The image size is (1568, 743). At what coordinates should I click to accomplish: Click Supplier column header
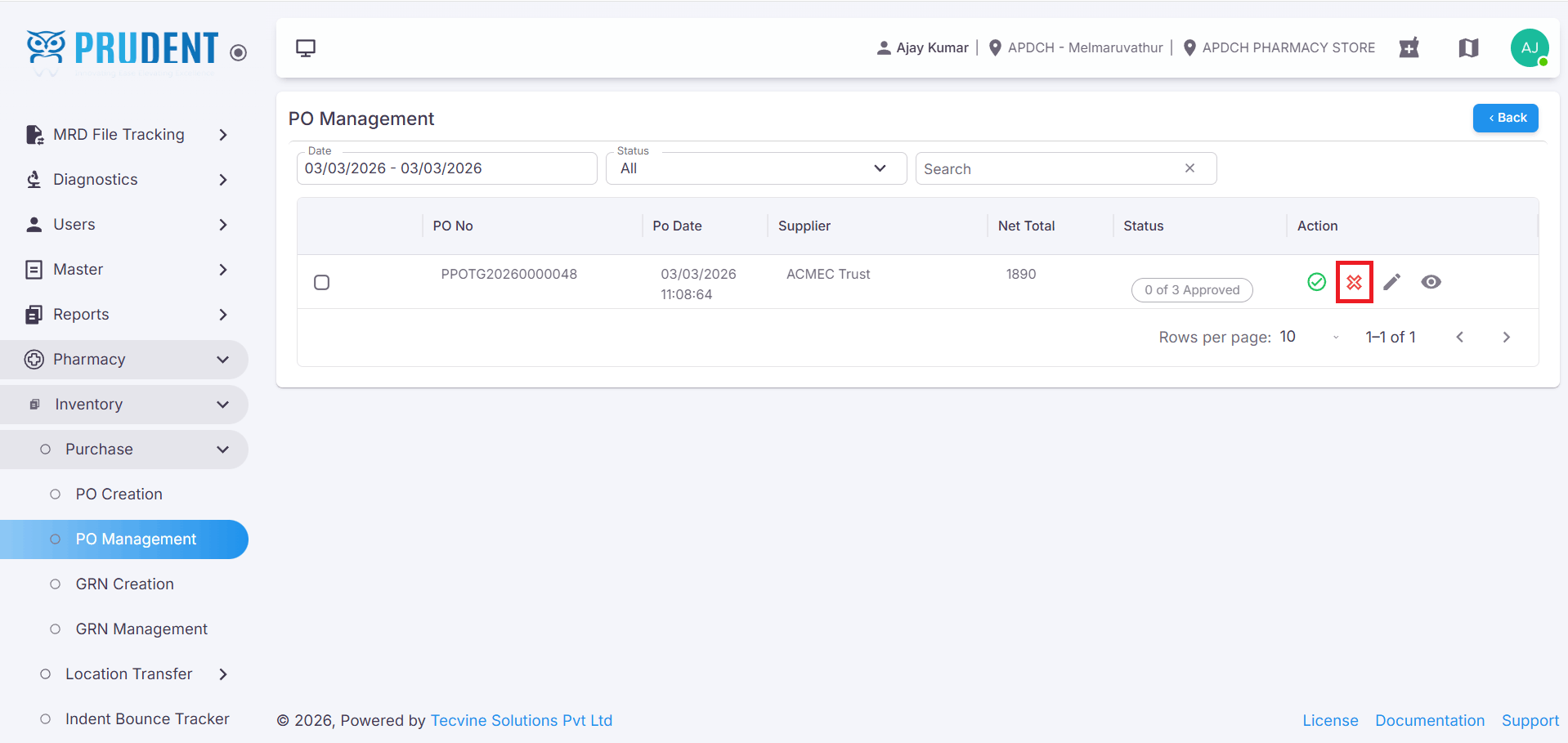point(804,226)
